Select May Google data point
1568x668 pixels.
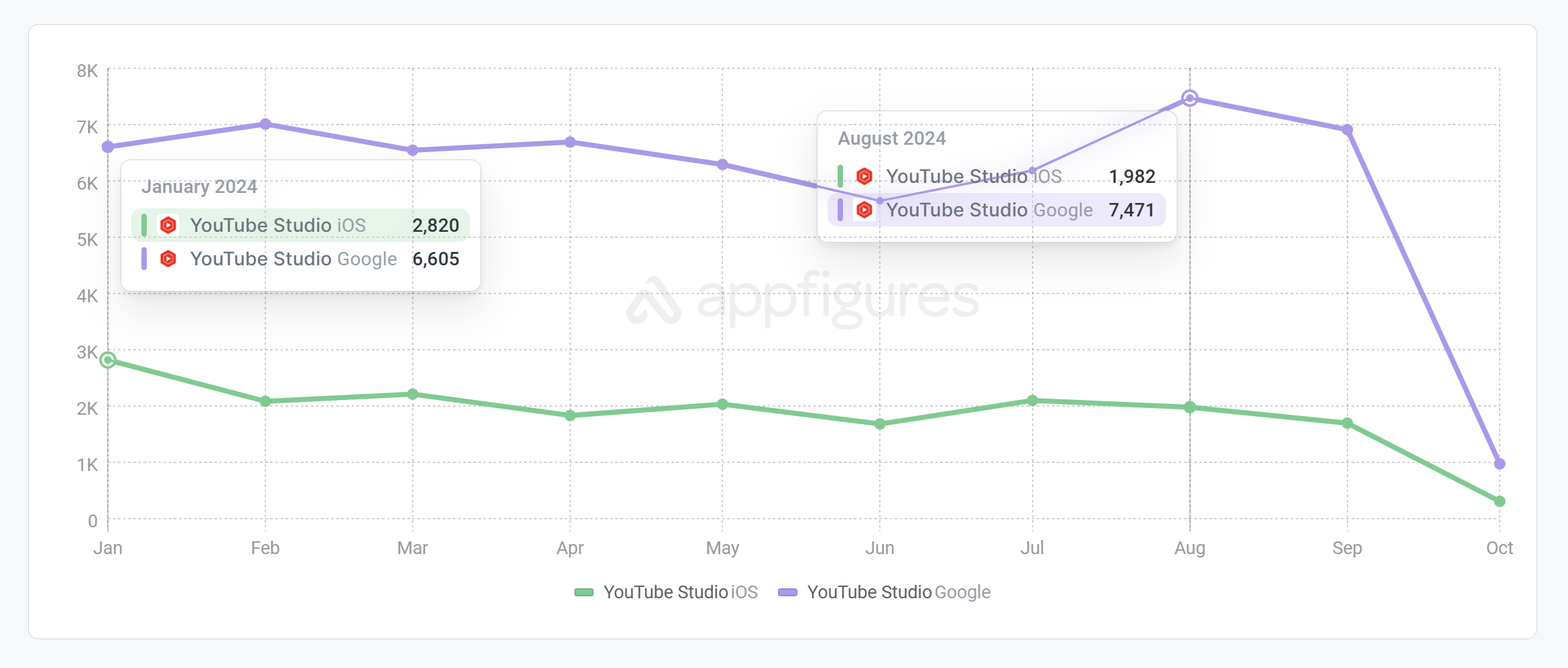pos(722,164)
